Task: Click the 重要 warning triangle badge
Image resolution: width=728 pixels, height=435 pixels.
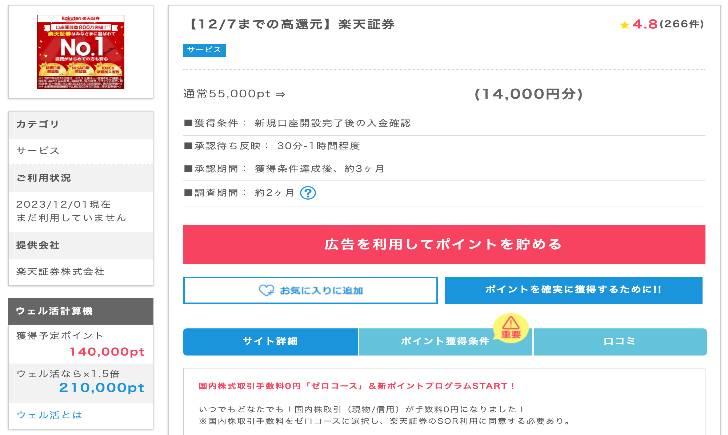Action: coord(511,326)
